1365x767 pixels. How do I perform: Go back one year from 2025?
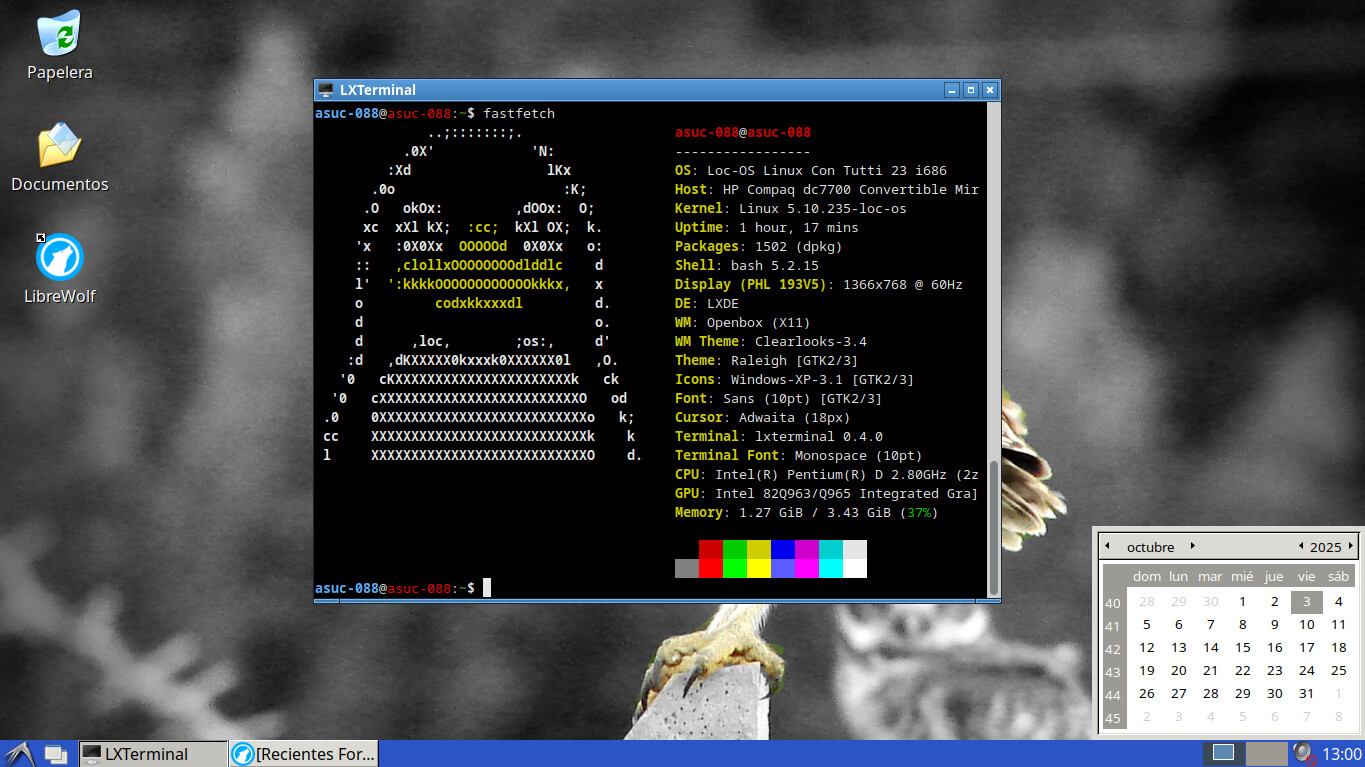tap(1300, 546)
